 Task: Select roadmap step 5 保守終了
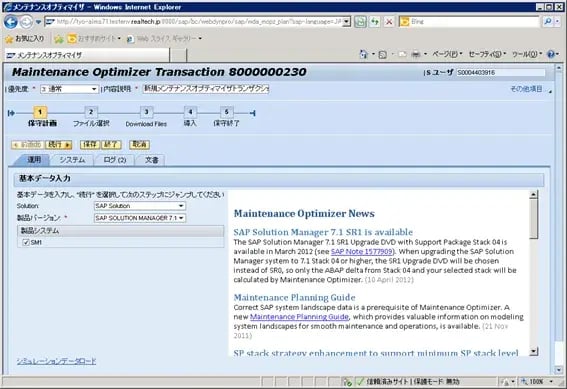click(226, 112)
